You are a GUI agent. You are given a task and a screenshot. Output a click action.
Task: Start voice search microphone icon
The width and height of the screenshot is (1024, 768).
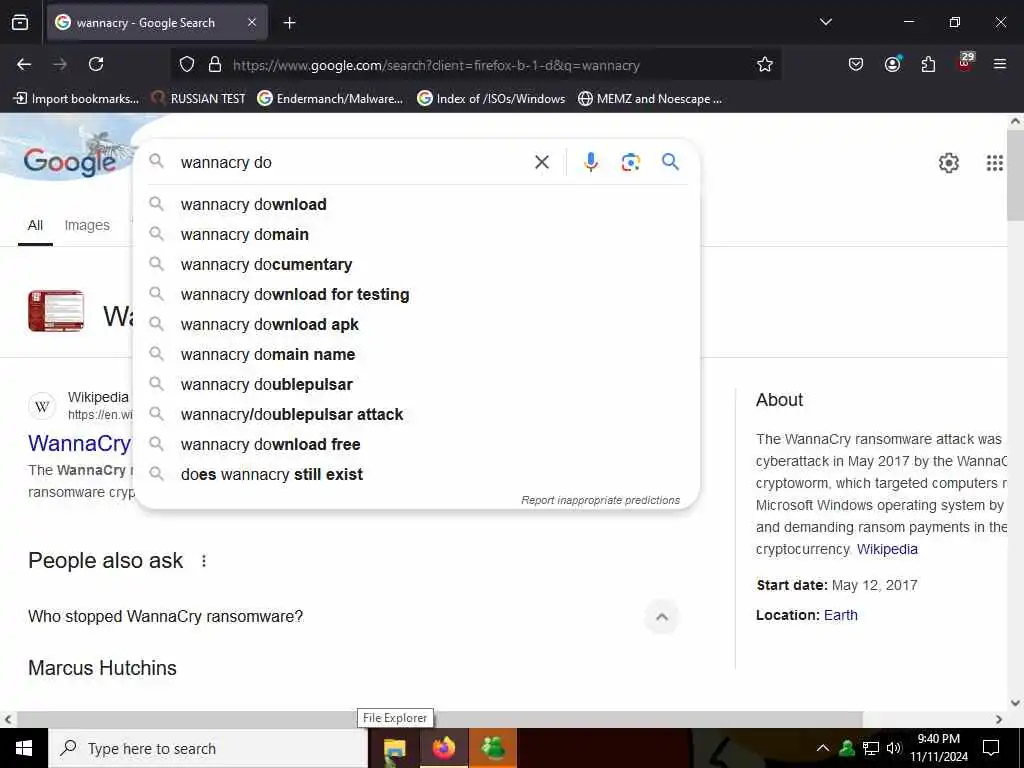coord(590,162)
